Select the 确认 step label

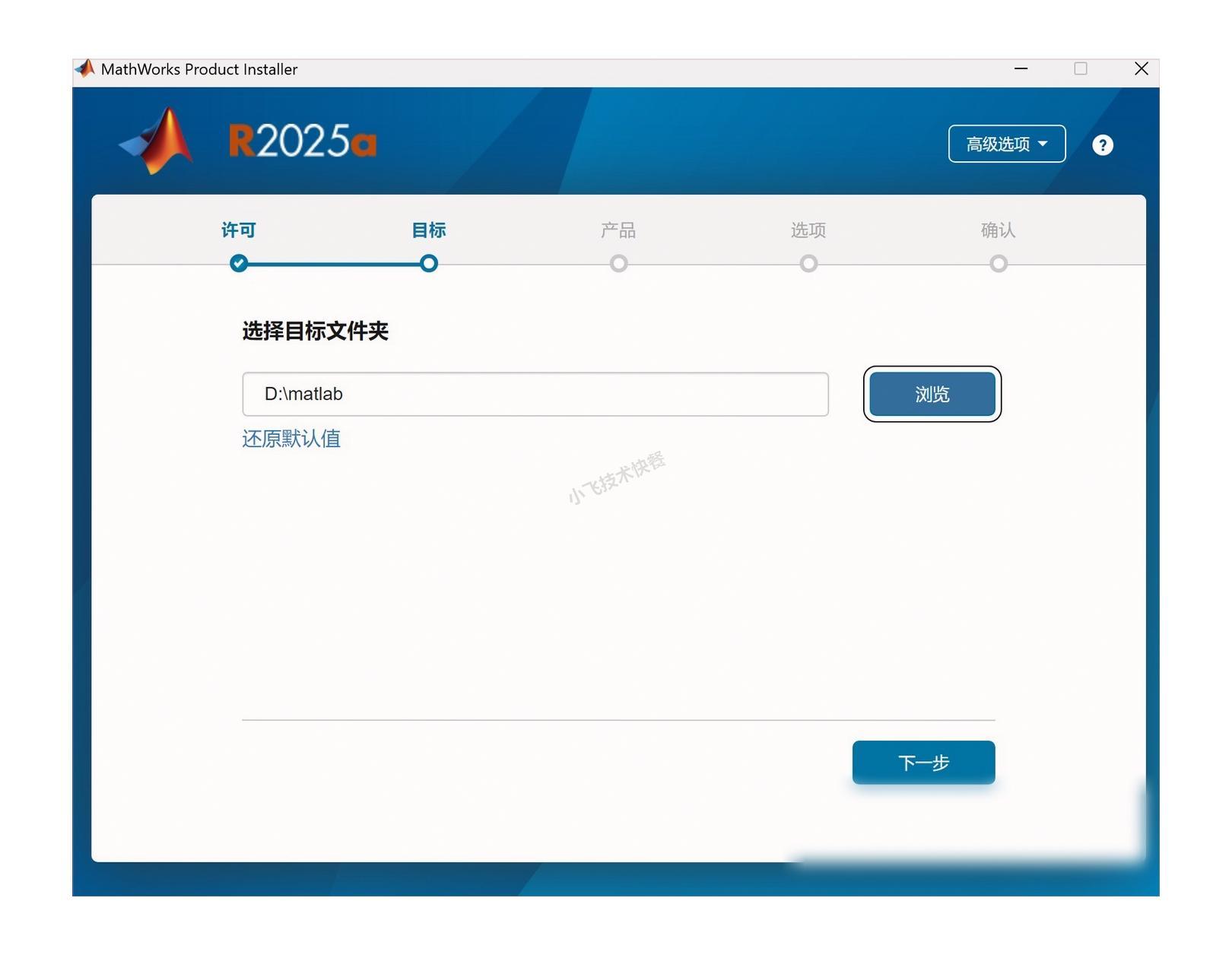pos(999,230)
